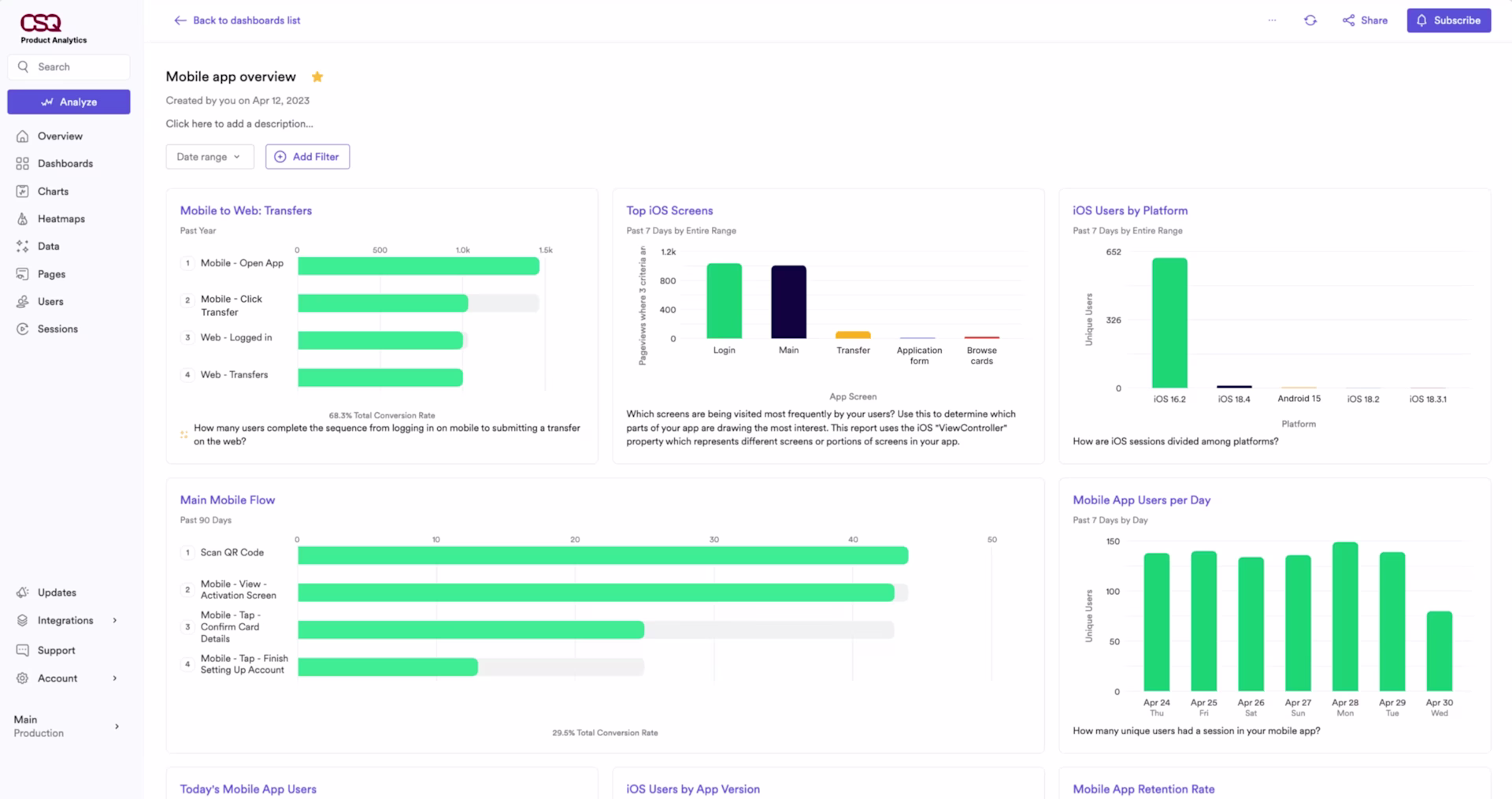Toggle the favorite star on Mobile app overview

pyautogui.click(x=317, y=76)
